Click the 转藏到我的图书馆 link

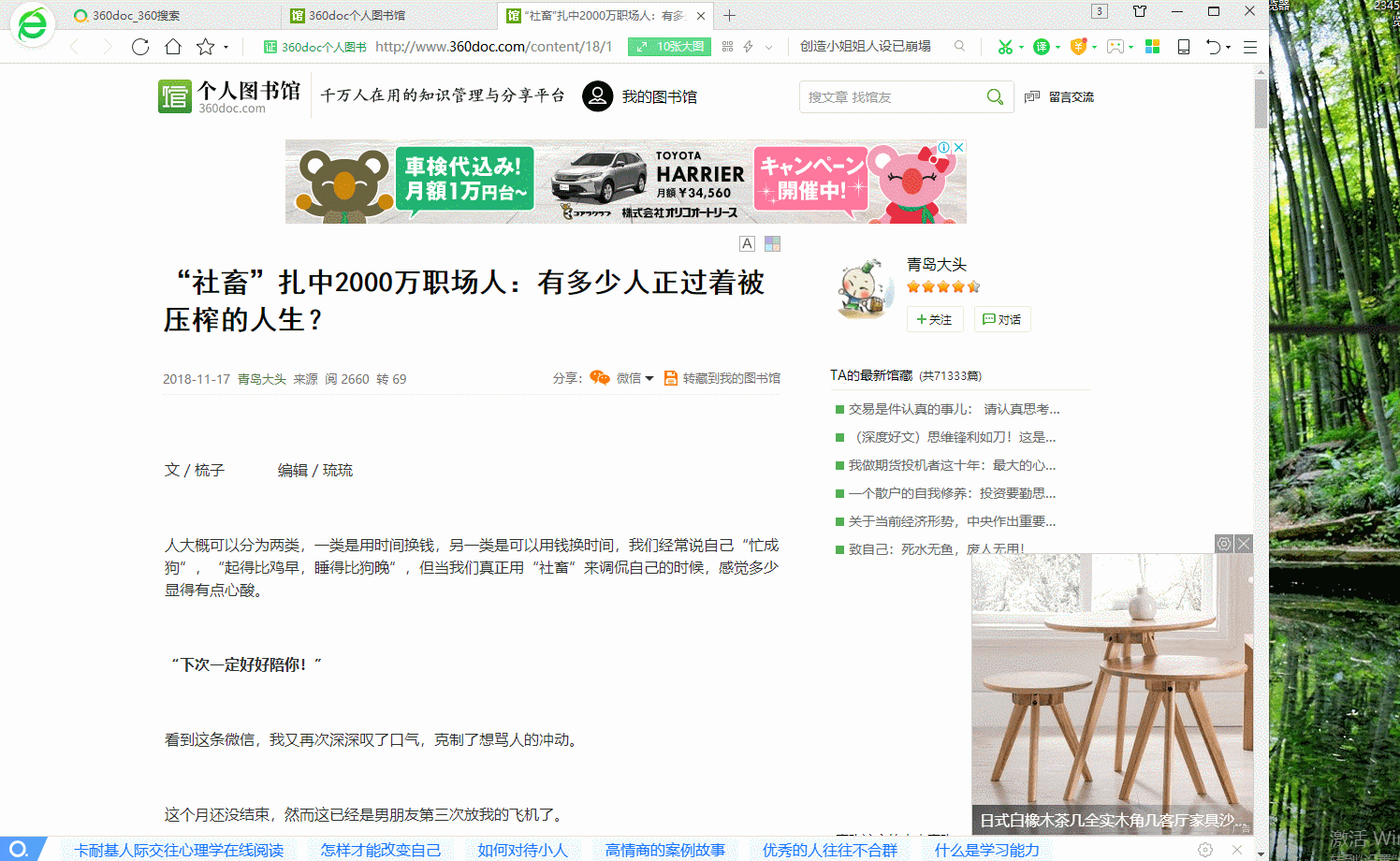pyautogui.click(x=731, y=378)
